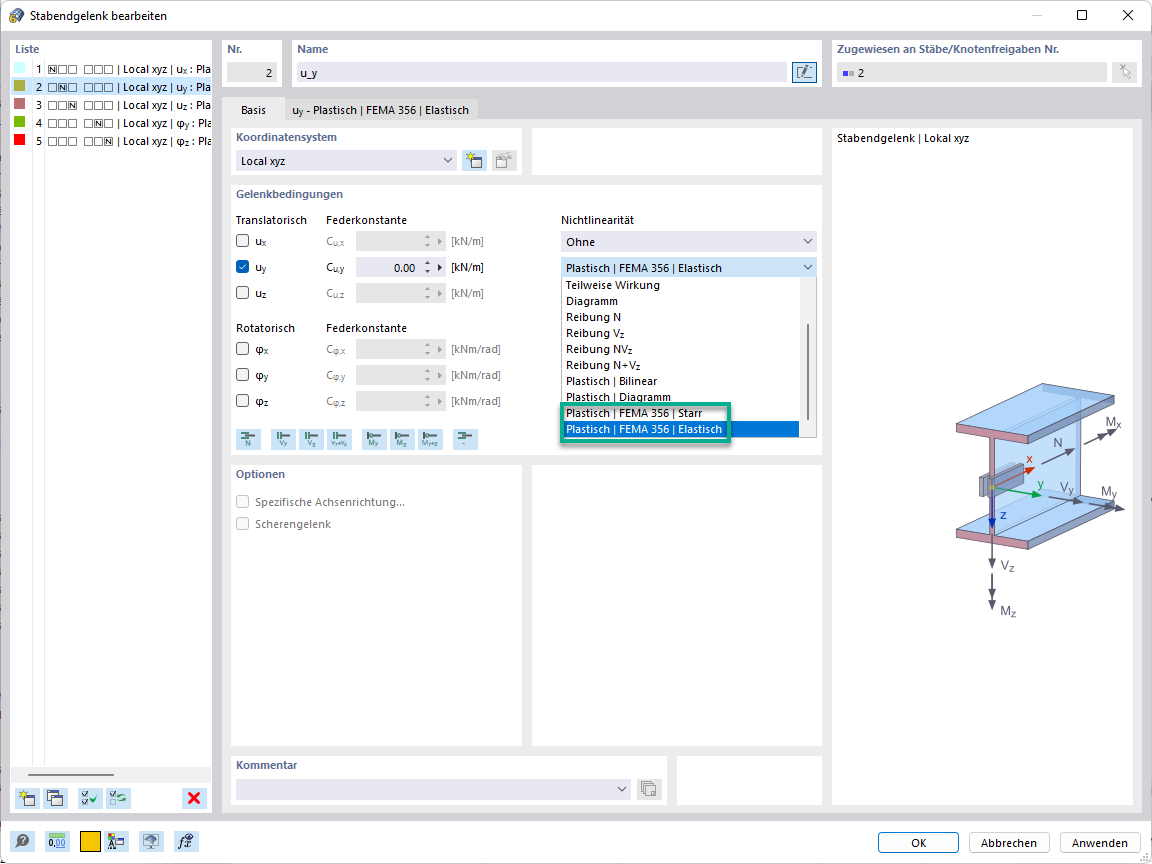
Task: Click the invert selection list icon
Action: tap(118, 798)
